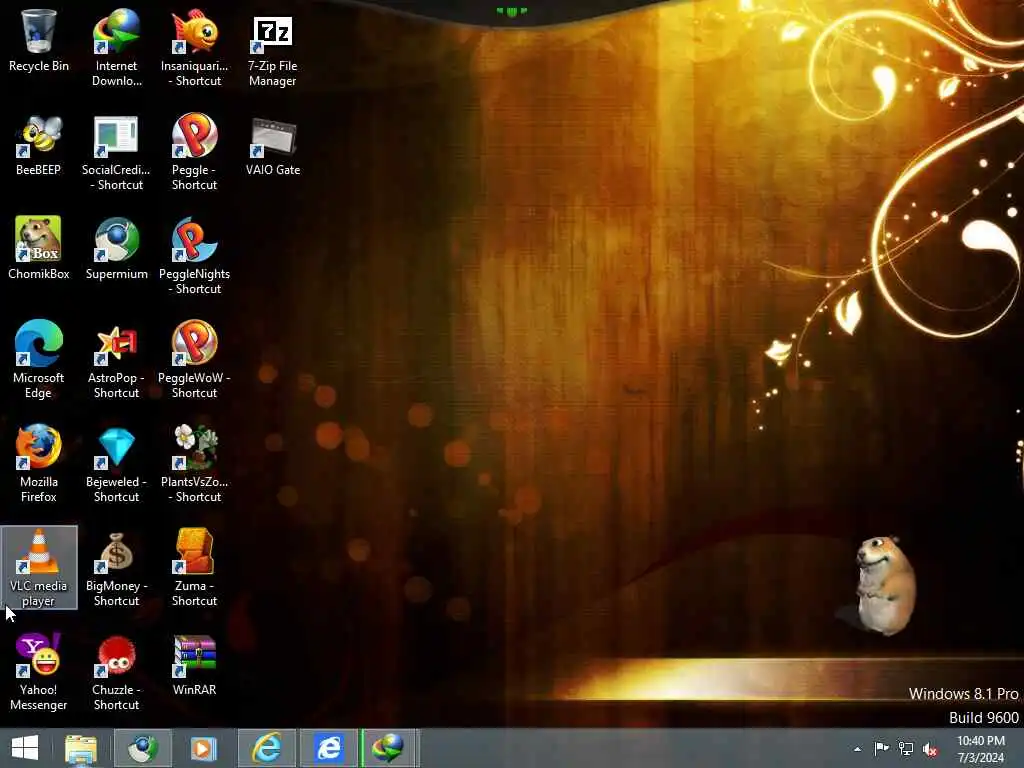Select the Supermium browser desktop icon
This screenshot has height=768, width=1024.
point(116,248)
